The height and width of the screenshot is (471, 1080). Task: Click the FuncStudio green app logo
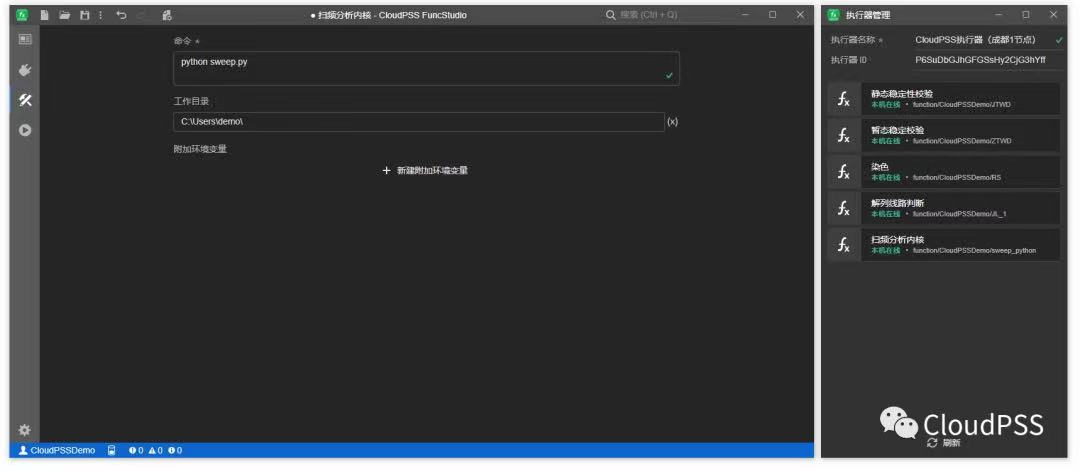[23, 14]
